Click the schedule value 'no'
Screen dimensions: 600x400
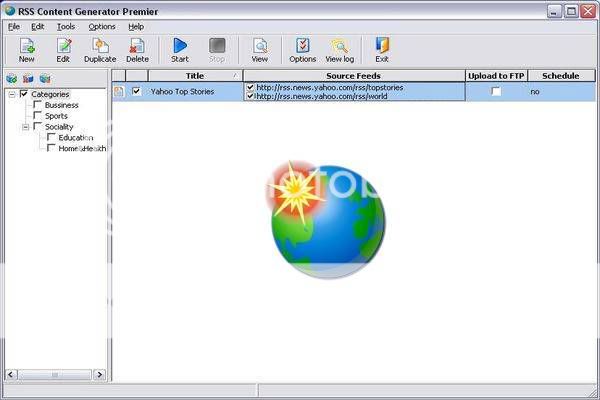(535, 92)
